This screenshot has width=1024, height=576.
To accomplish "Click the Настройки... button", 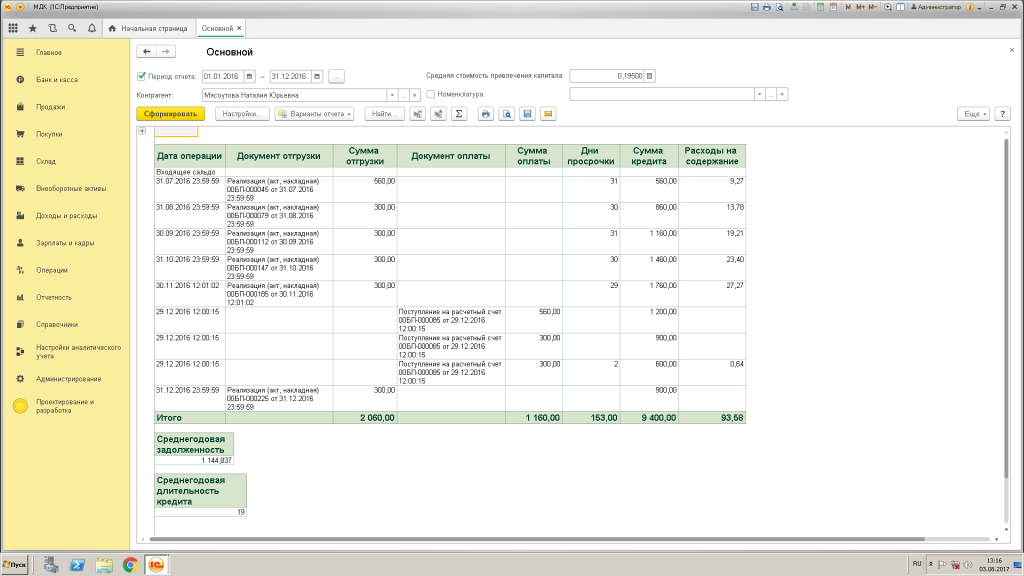I will pos(242,114).
